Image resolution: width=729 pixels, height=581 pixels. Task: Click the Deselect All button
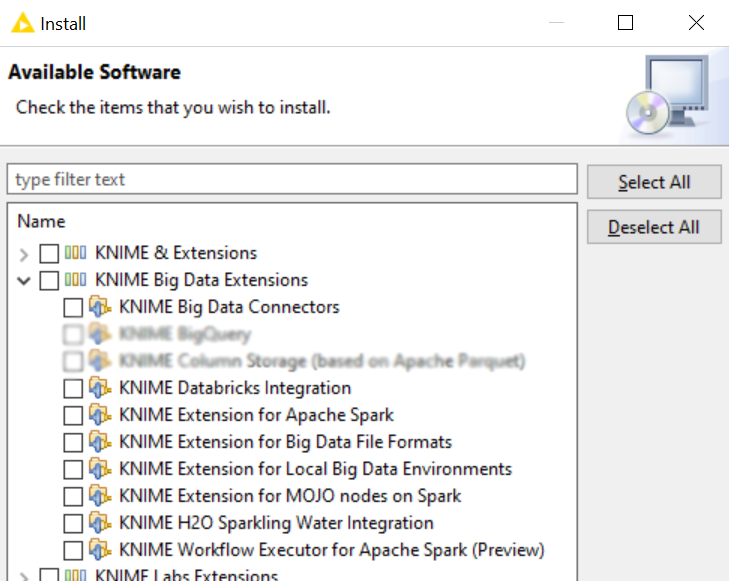point(654,227)
